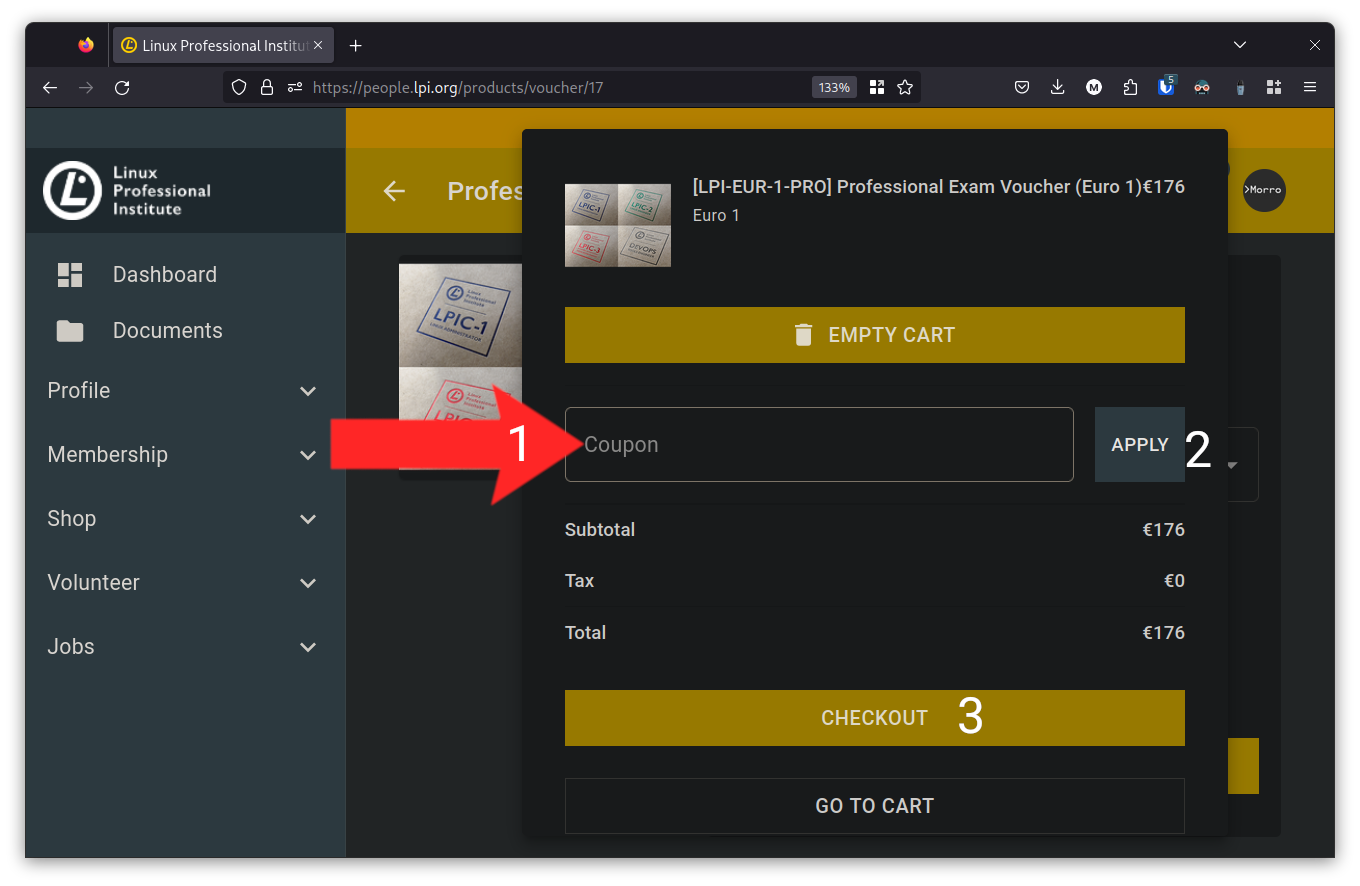Click the QR grid icon in address bar

point(877,88)
